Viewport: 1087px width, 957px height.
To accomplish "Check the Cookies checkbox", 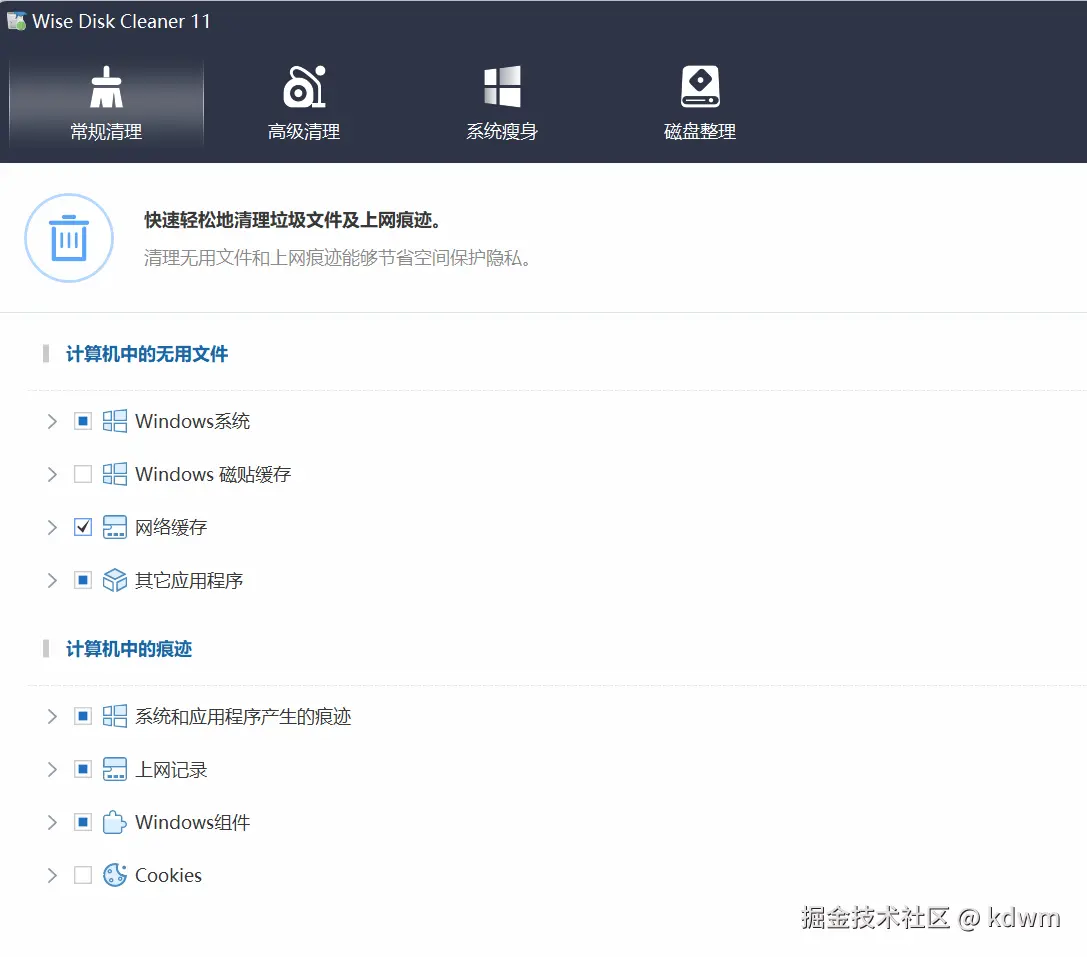I will tap(83, 875).
